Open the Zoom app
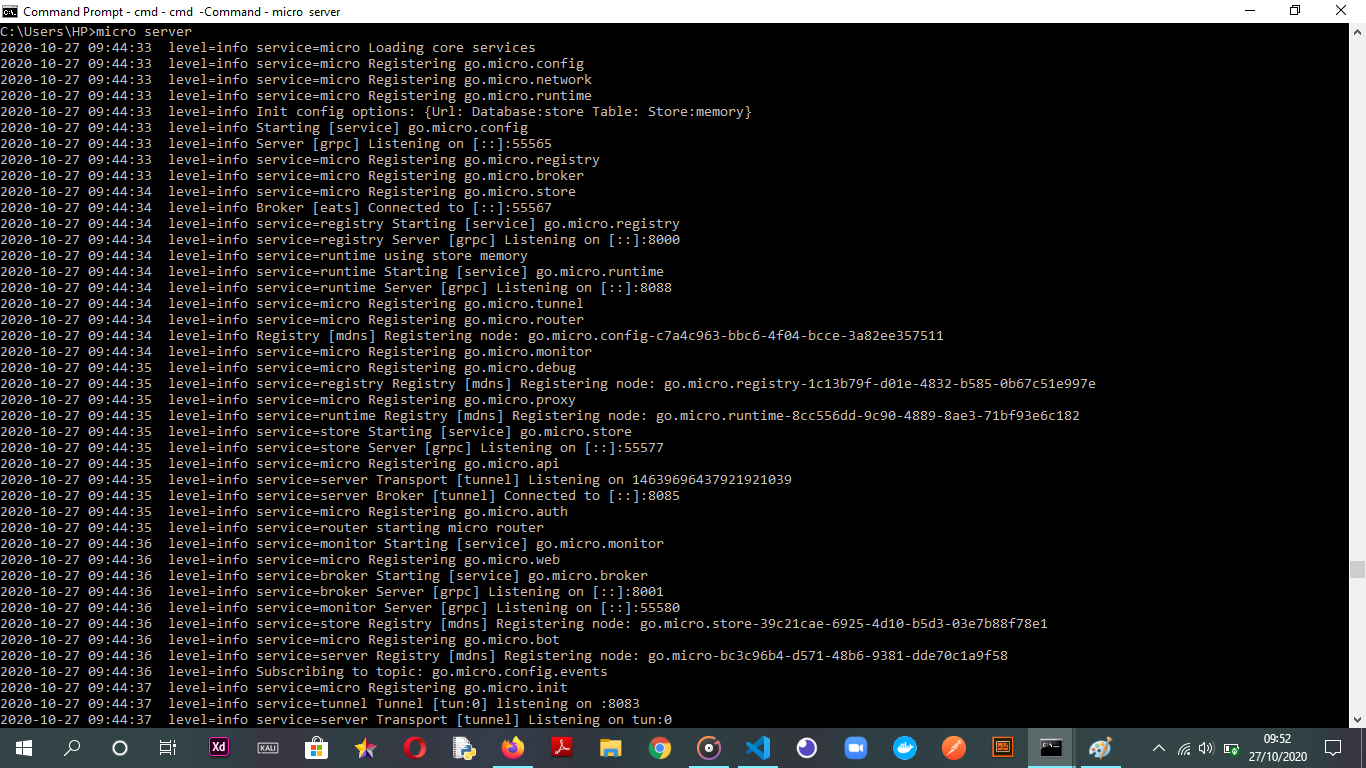Image resolution: width=1366 pixels, height=768 pixels. (855, 748)
